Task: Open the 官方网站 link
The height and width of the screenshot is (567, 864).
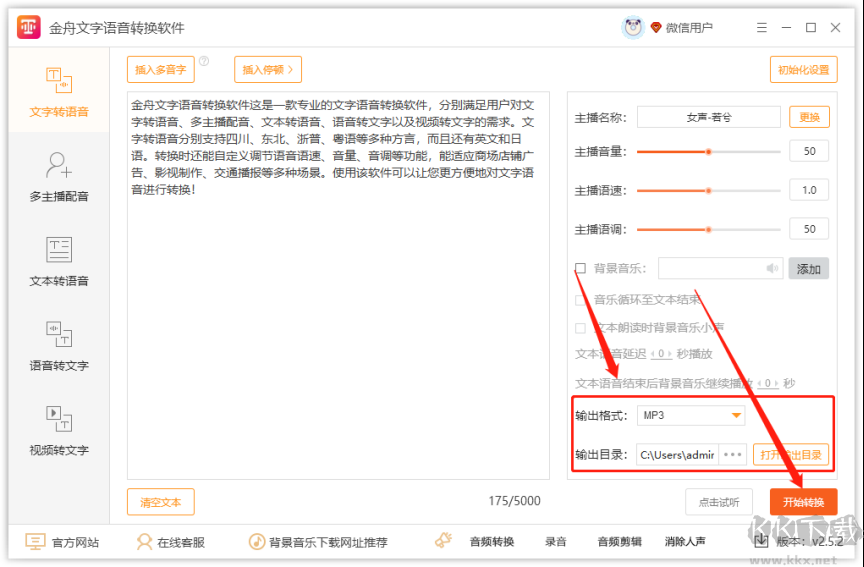Action: click(62, 542)
